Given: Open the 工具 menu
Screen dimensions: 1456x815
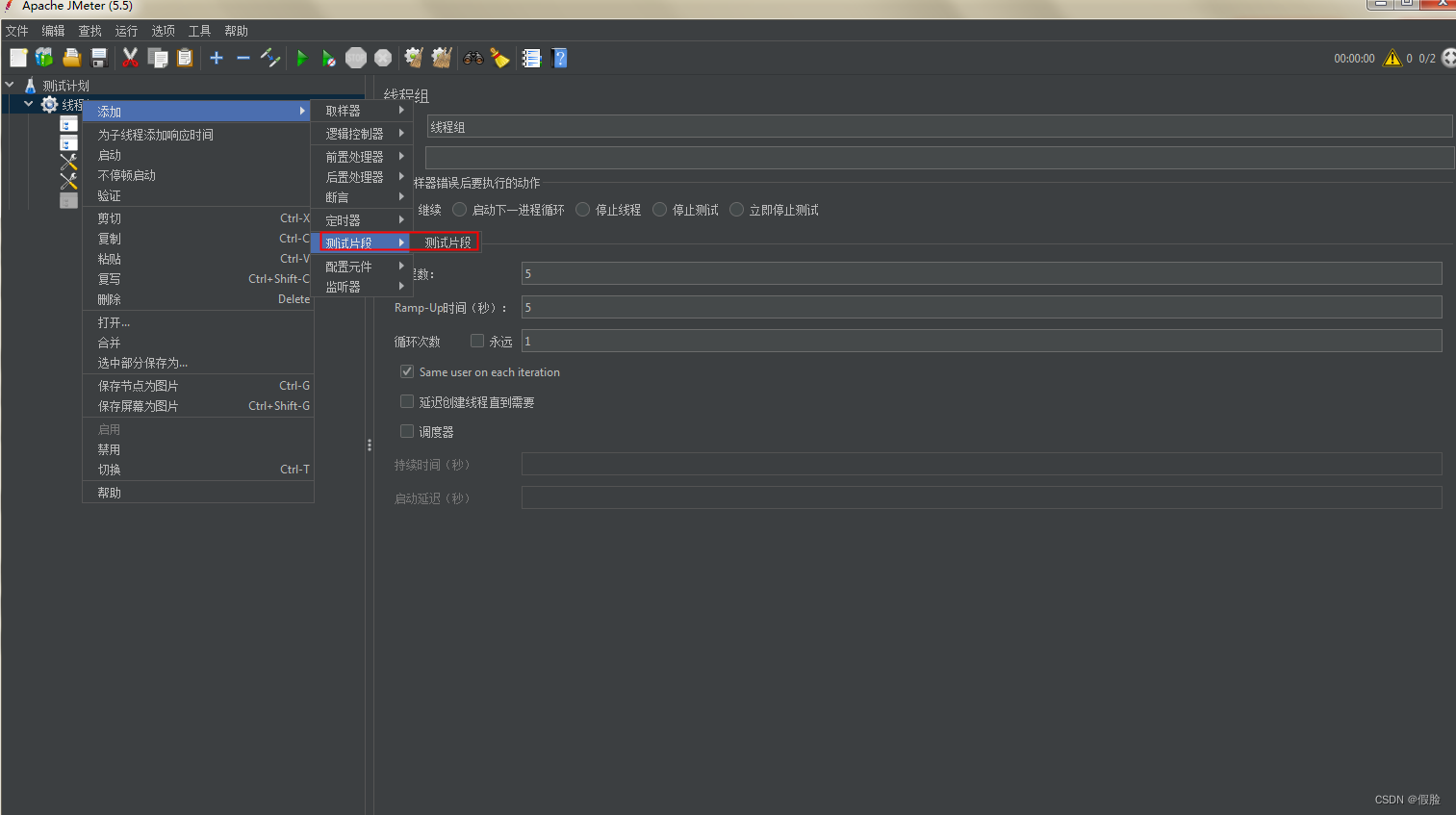Looking at the screenshot, I should (199, 31).
